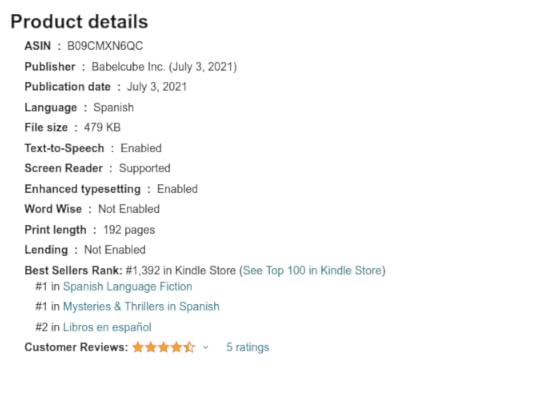This screenshot has width=540, height=398.
Task: Open the Spanish Language Fiction category
Action: click(127, 286)
